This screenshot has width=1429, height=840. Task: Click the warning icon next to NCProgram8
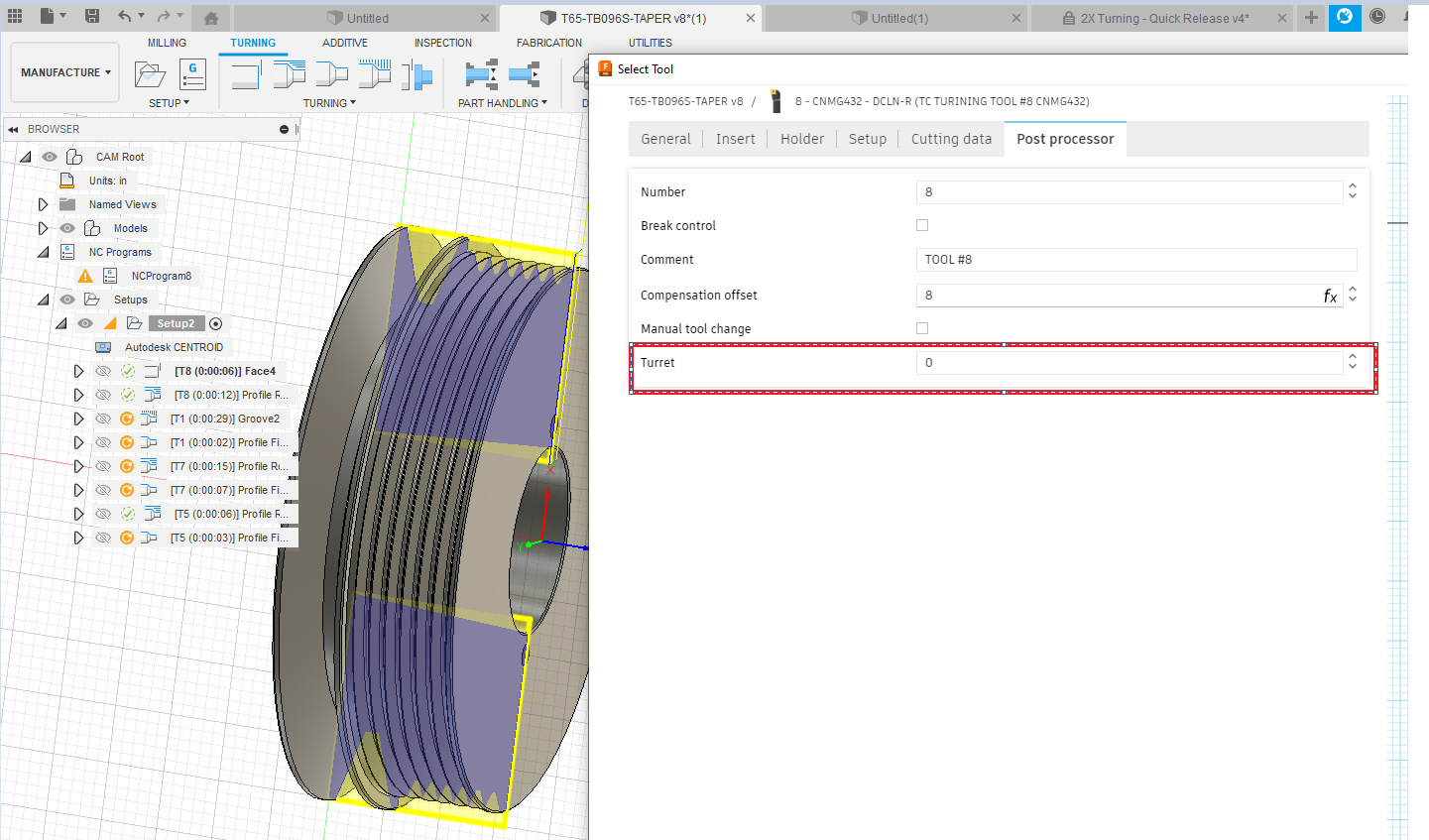[85, 276]
